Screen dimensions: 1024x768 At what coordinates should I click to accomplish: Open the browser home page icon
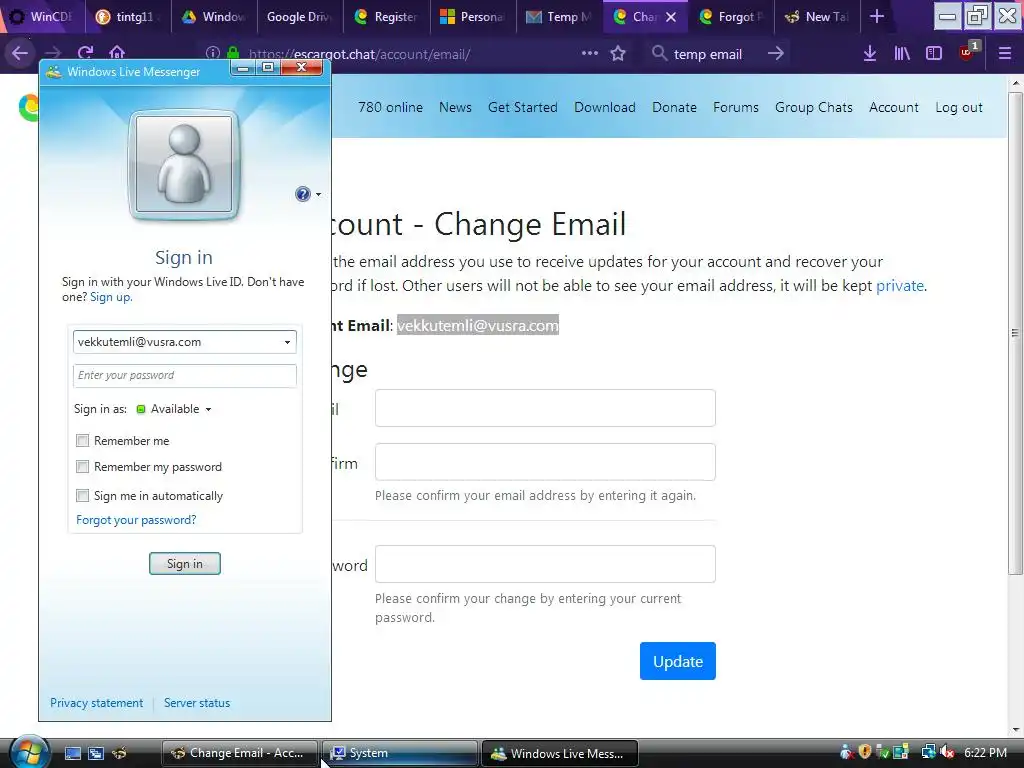(117, 52)
